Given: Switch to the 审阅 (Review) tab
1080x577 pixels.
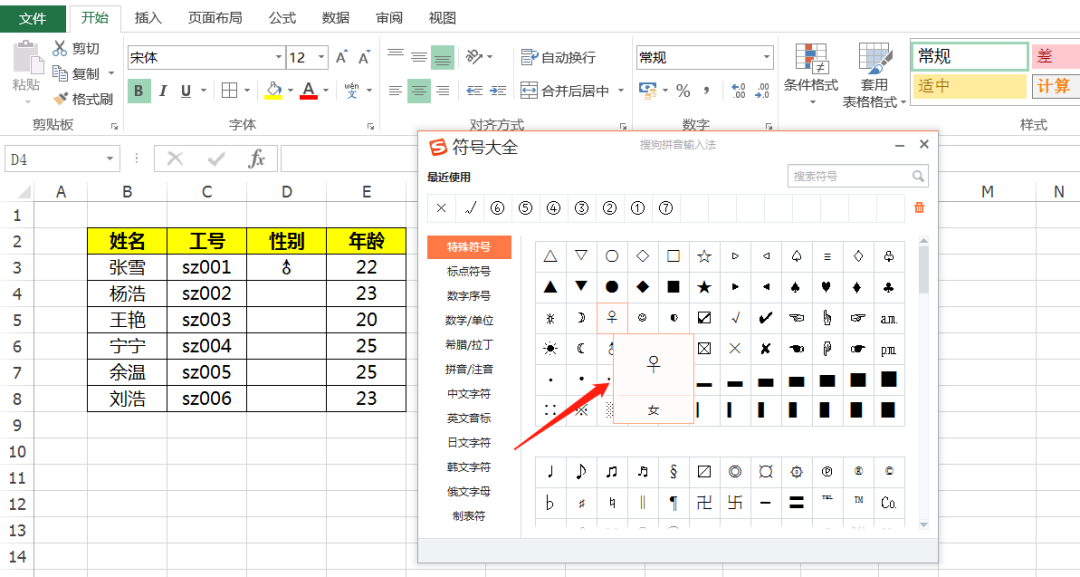Looking at the screenshot, I should coord(389,18).
